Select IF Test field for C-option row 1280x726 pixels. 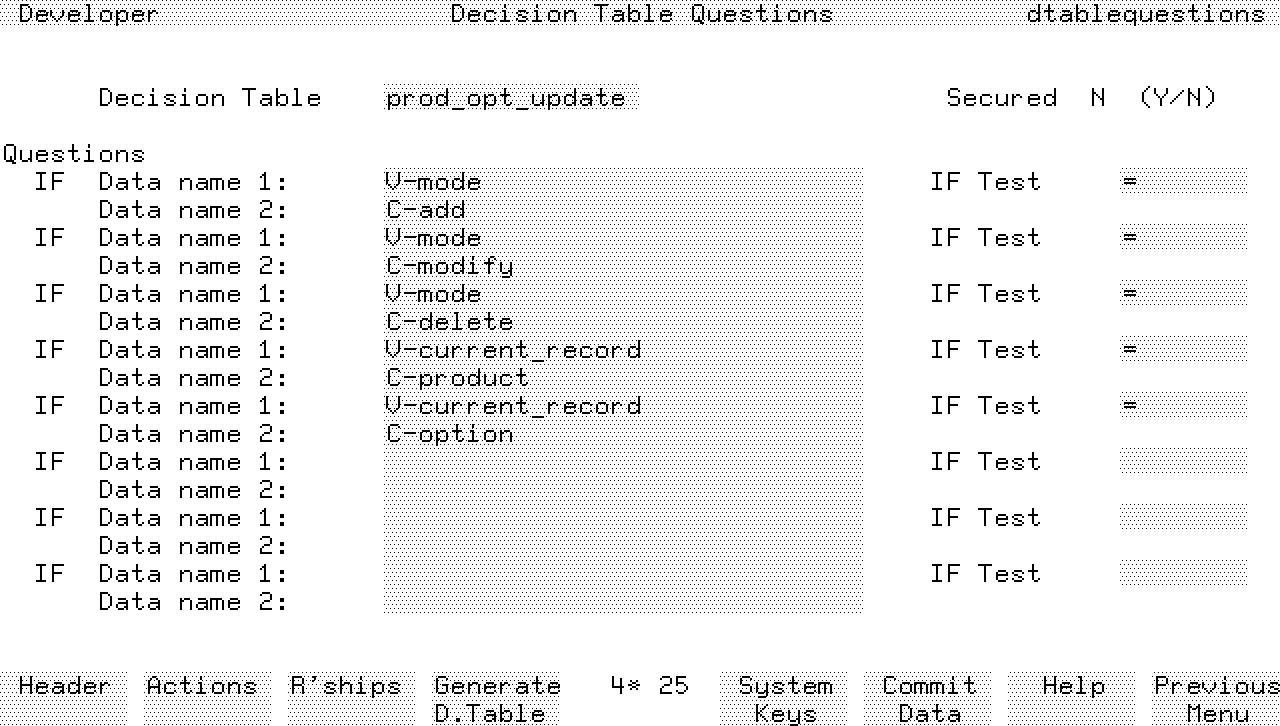click(1183, 406)
